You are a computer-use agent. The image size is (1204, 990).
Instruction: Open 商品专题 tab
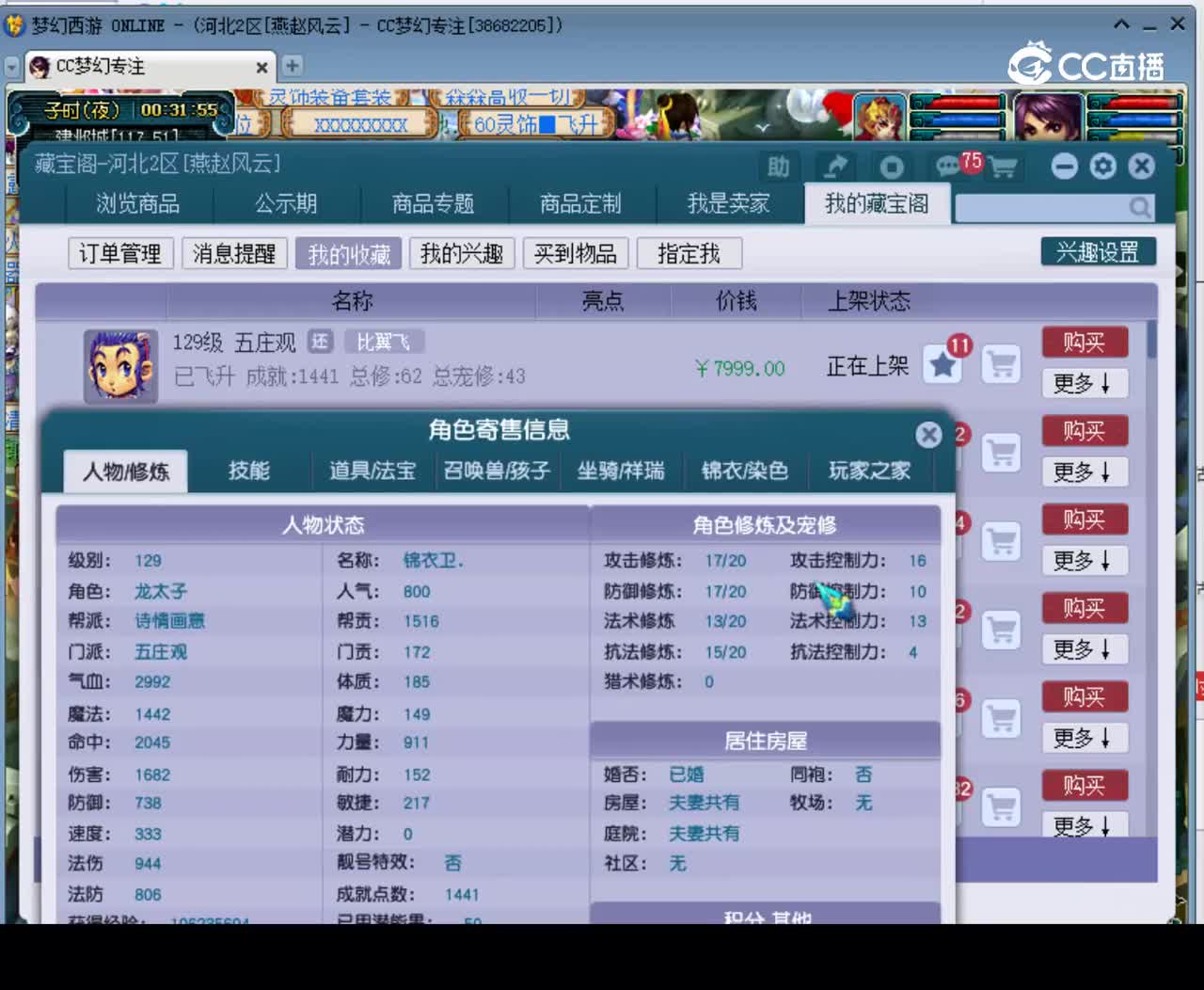click(x=434, y=203)
